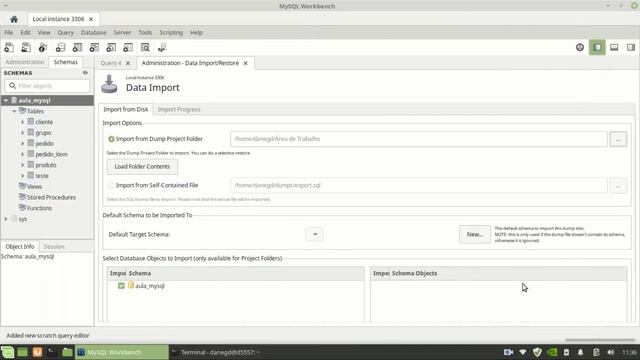Open the Default Target Schema dropdown
Viewport: 640px width, 360px height.
[315, 234]
